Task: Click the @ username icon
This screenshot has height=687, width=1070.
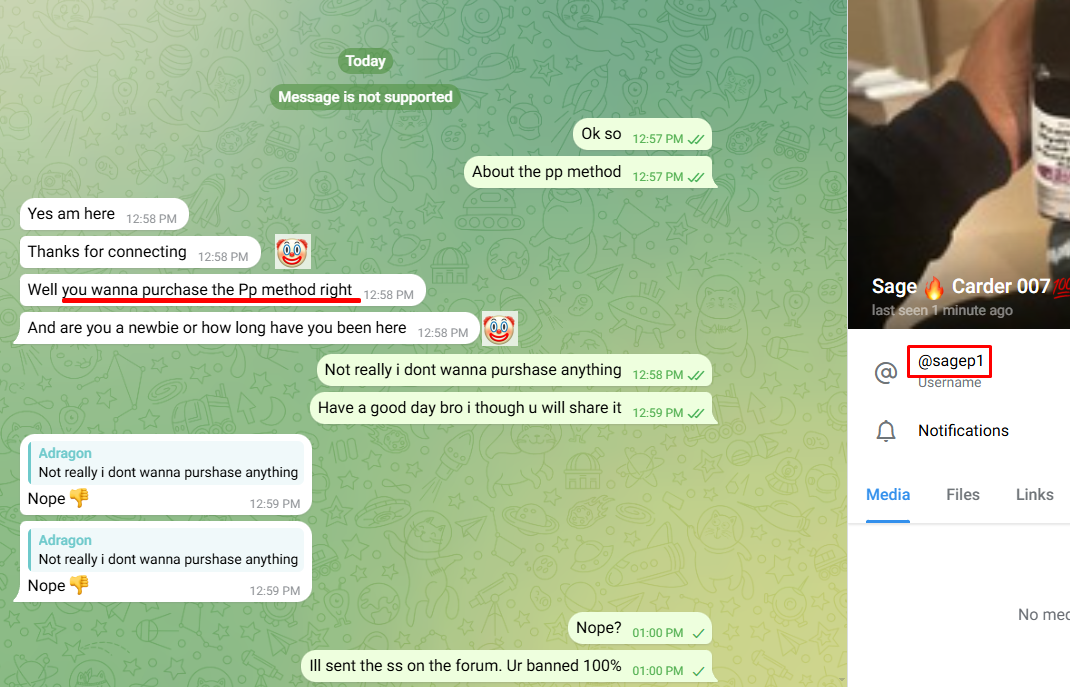Action: (886, 372)
